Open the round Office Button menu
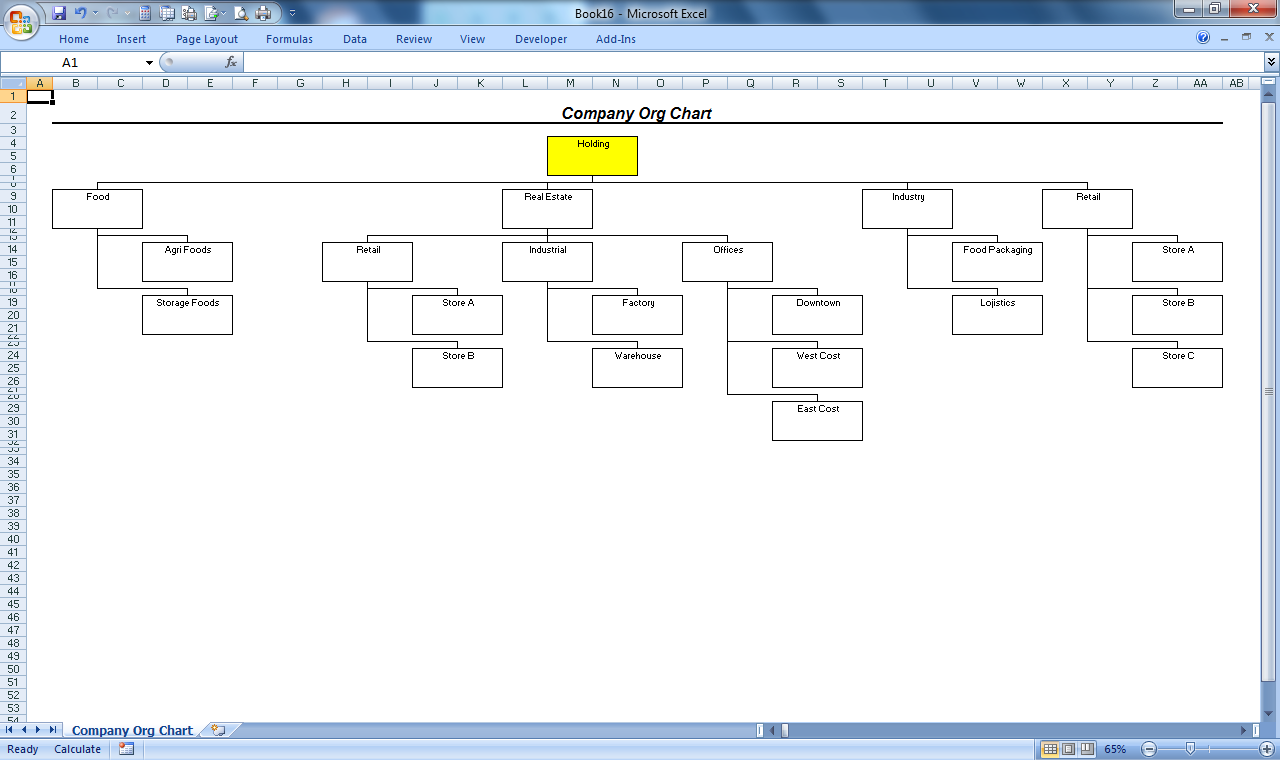 pyautogui.click(x=22, y=20)
